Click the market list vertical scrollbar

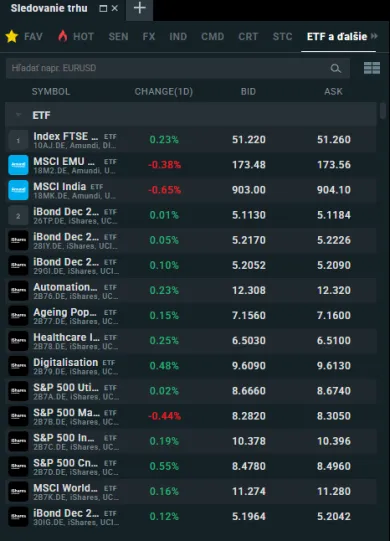pyautogui.click(x=382, y=111)
